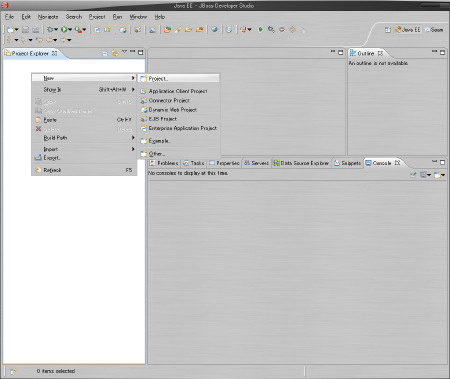Open the Search menu
The image size is (450, 379).
[74, 17]
